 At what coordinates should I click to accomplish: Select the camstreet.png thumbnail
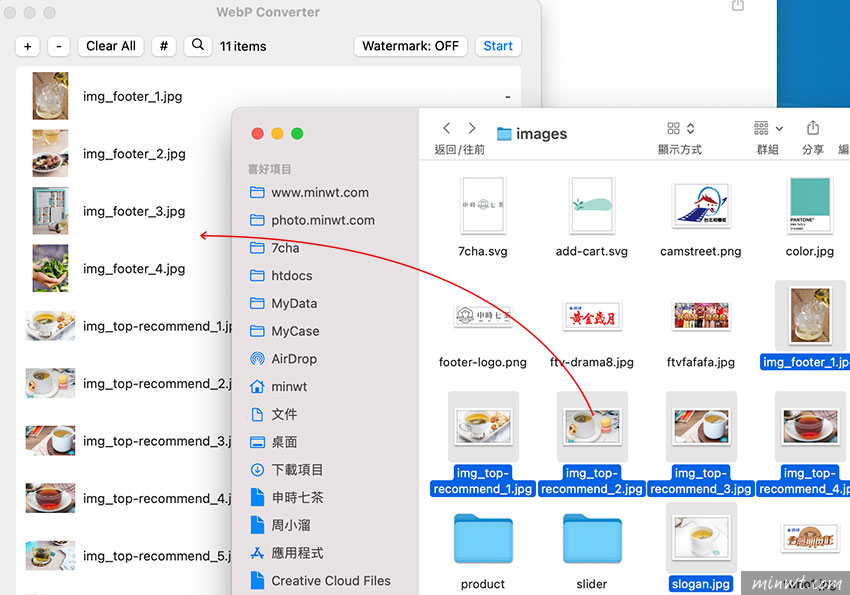pyautogui.click(x=700, y=207)
